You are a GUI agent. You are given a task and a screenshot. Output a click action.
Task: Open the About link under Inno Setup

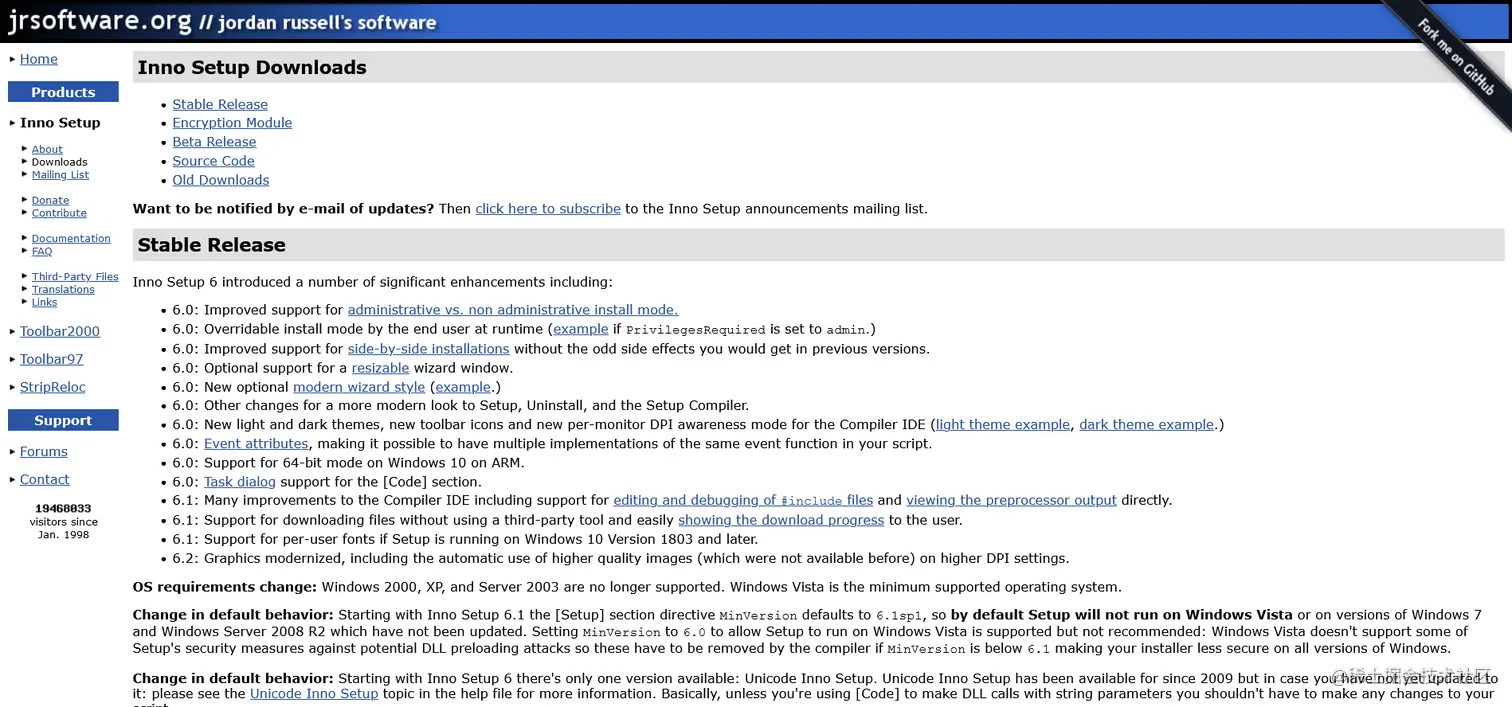click(47, 149)
